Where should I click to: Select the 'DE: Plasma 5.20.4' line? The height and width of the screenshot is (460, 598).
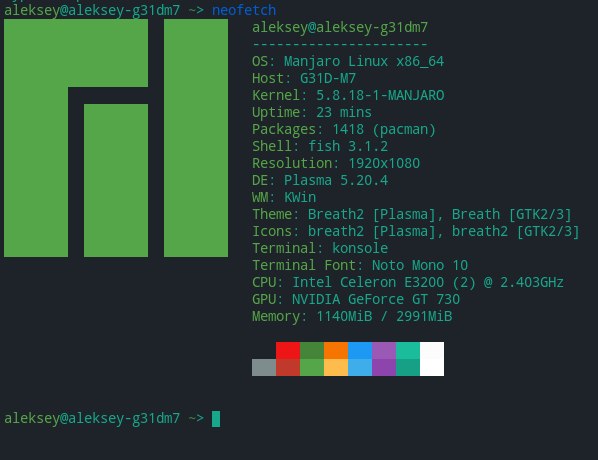(x=320, y=180)
